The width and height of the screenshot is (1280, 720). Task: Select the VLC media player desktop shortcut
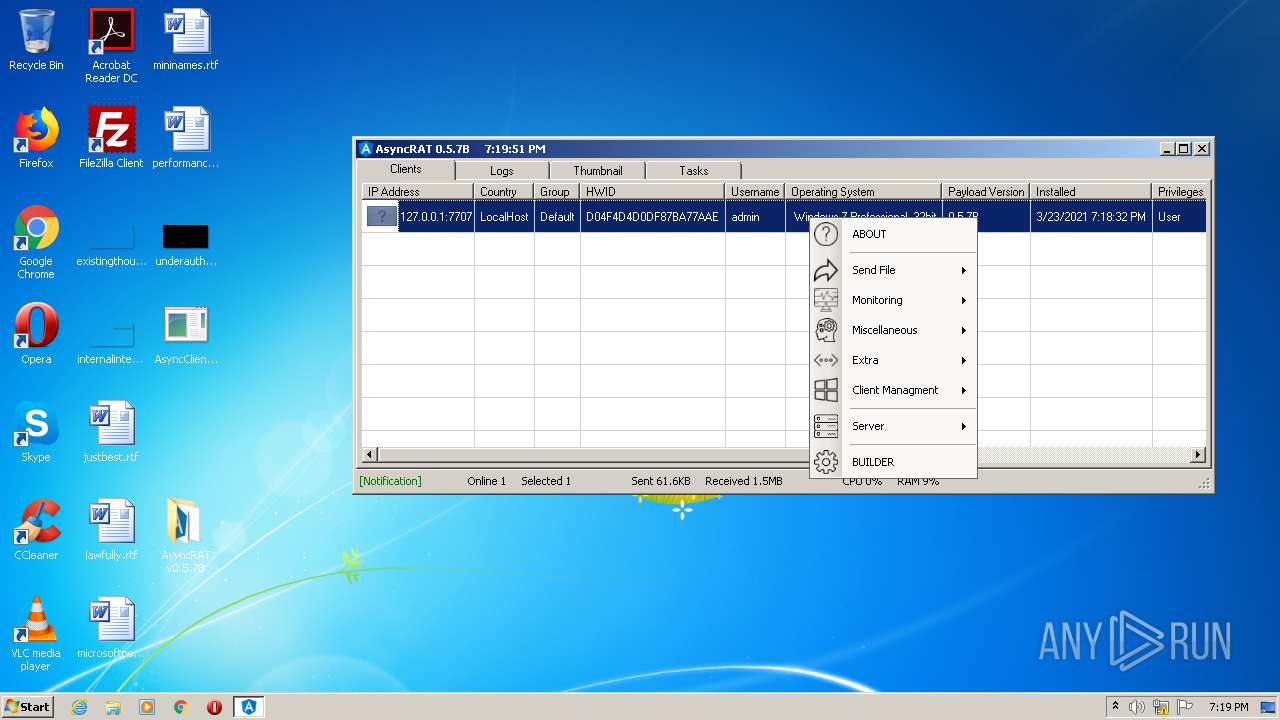point(36,634)
